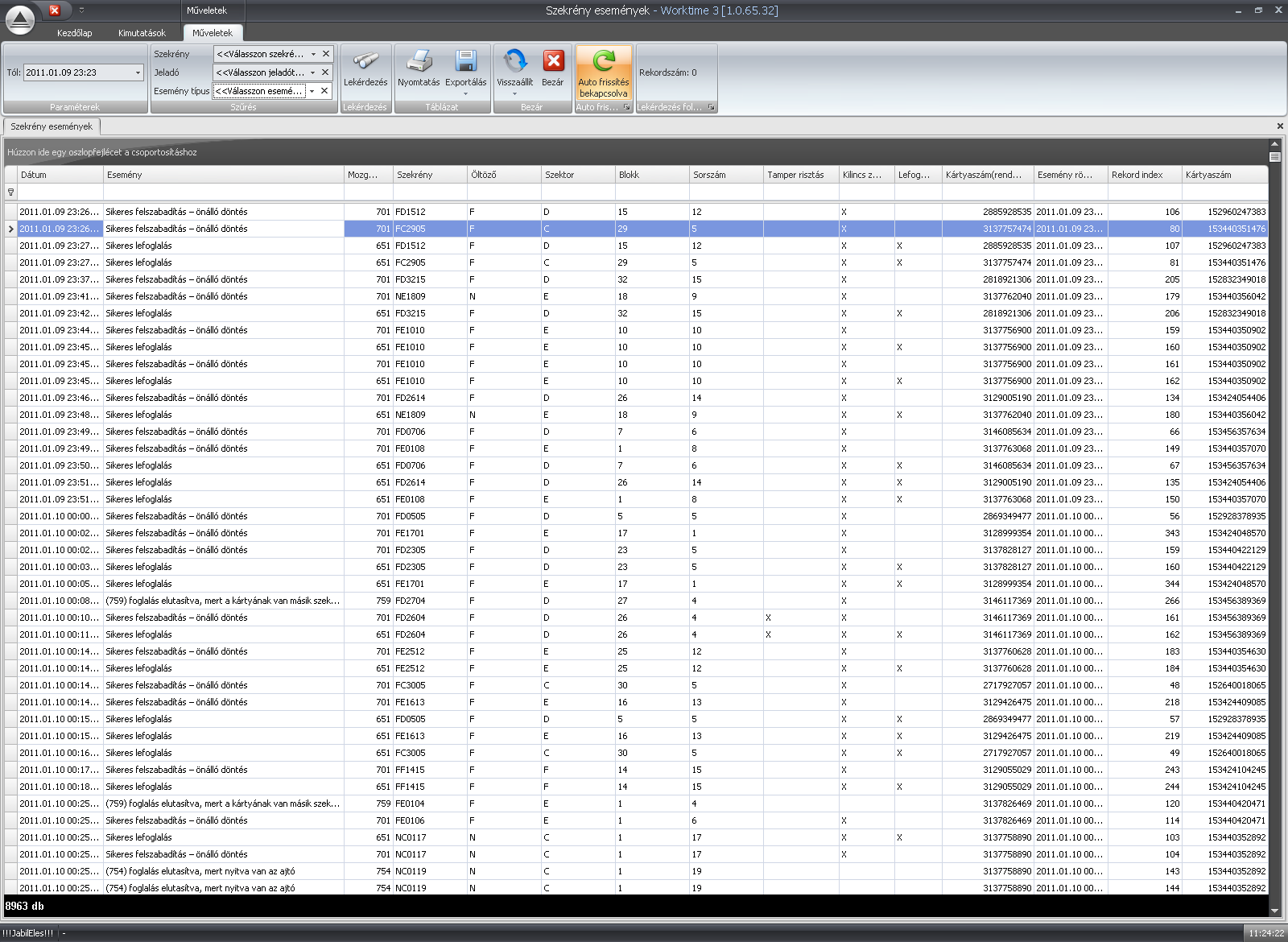Sort by the Dátum column header
The height and width of the screenshot is (942, 1288).
60,175
